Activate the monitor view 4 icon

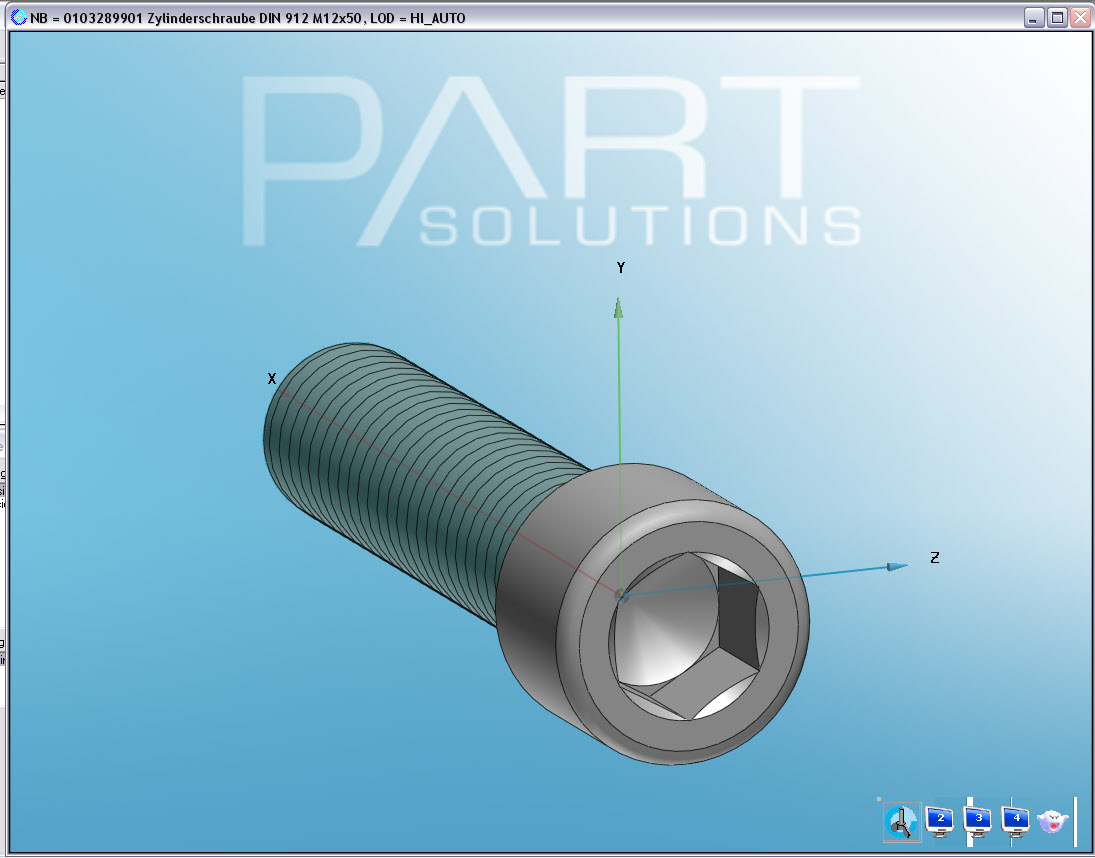[1016, 822]
